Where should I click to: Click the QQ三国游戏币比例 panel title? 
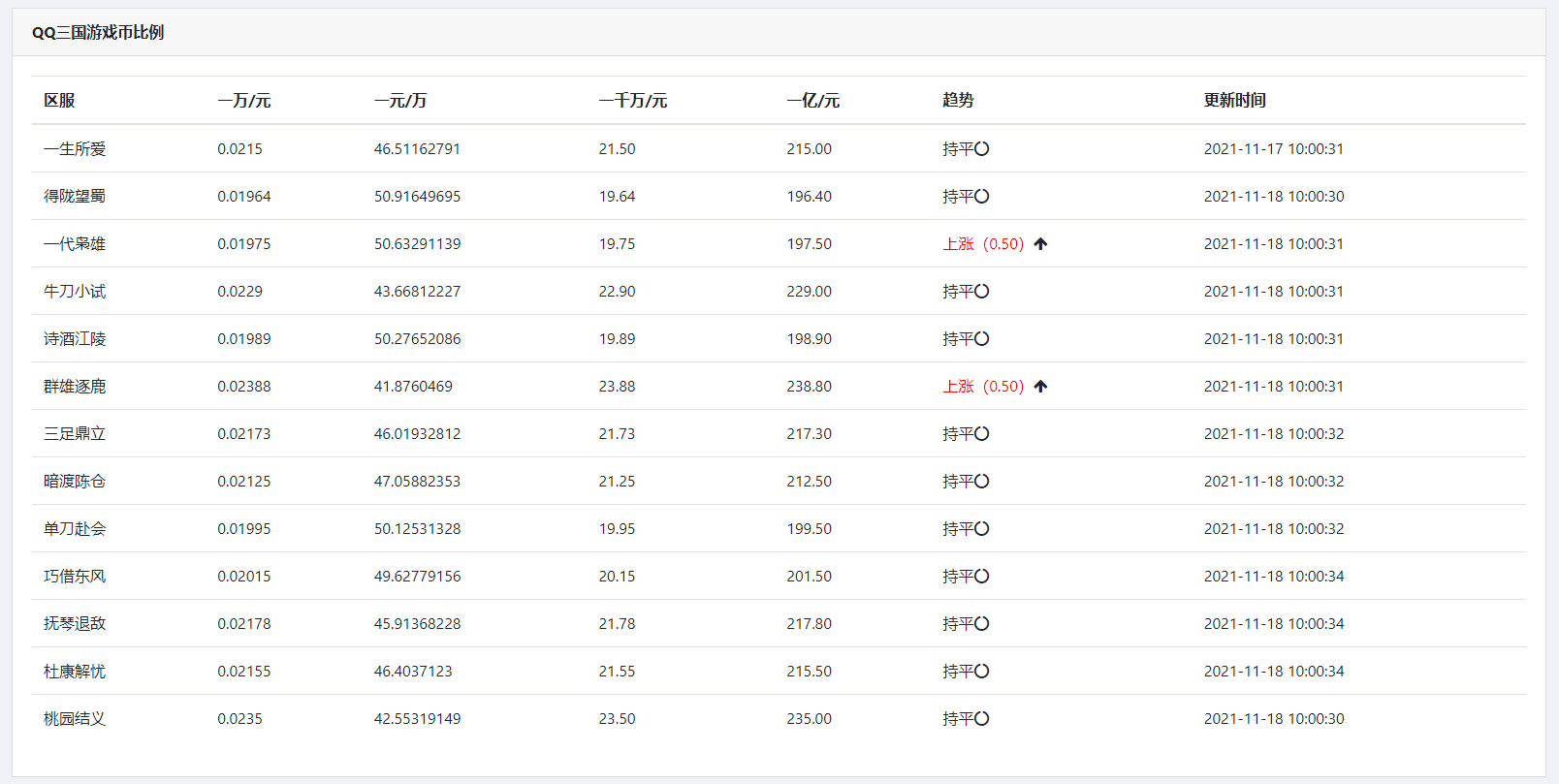[x=98, y=33]
